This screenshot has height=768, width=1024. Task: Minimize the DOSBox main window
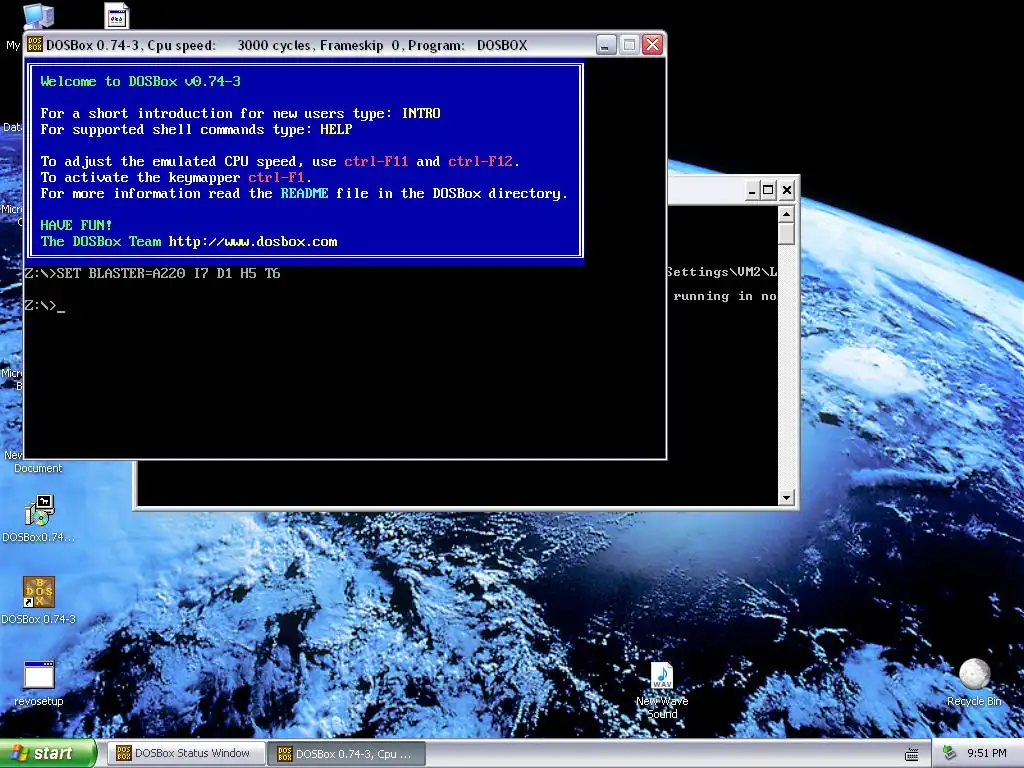point(606,44)
